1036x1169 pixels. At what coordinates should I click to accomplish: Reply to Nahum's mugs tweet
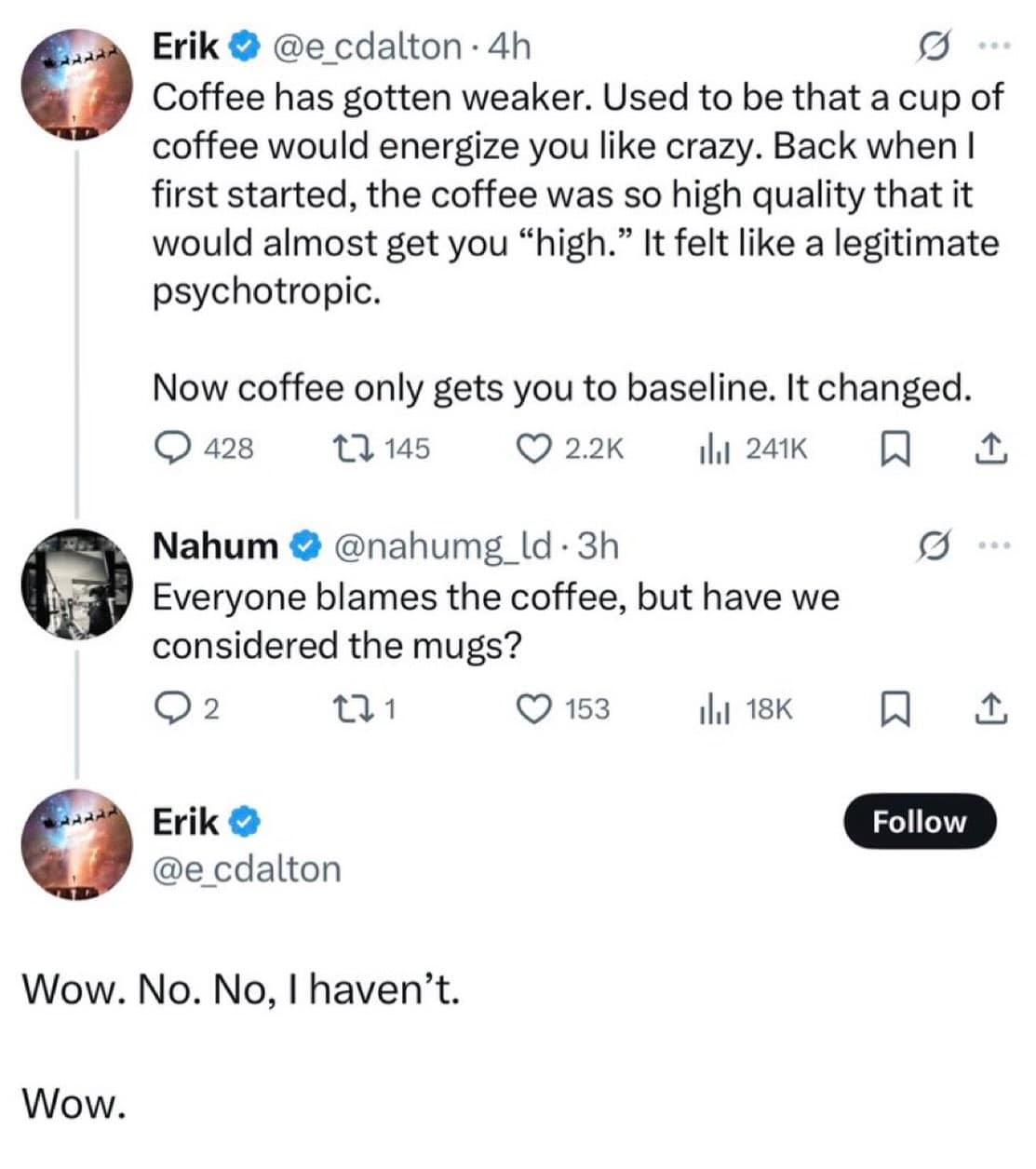click(172, 709)
